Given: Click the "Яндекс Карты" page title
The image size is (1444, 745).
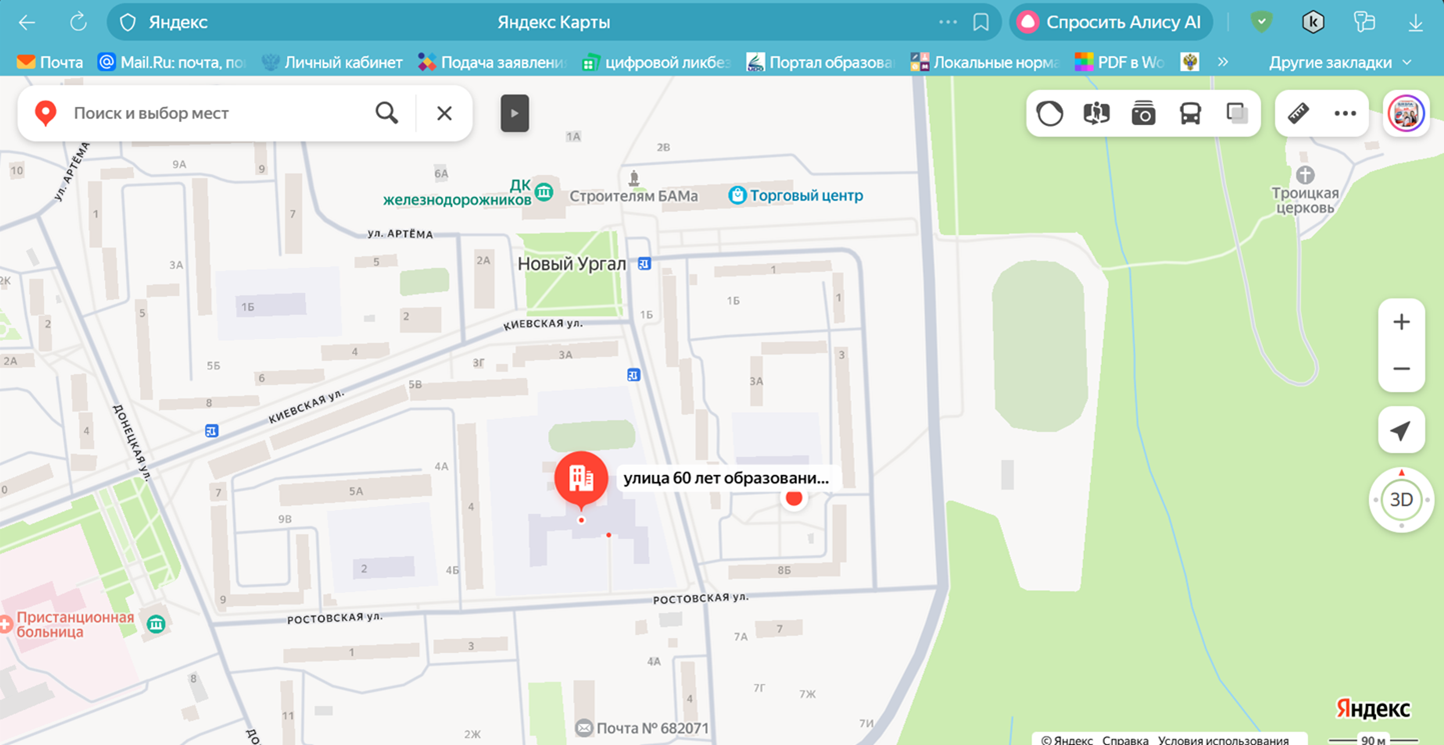Looking at the screenshot, I should click(554, 22).
